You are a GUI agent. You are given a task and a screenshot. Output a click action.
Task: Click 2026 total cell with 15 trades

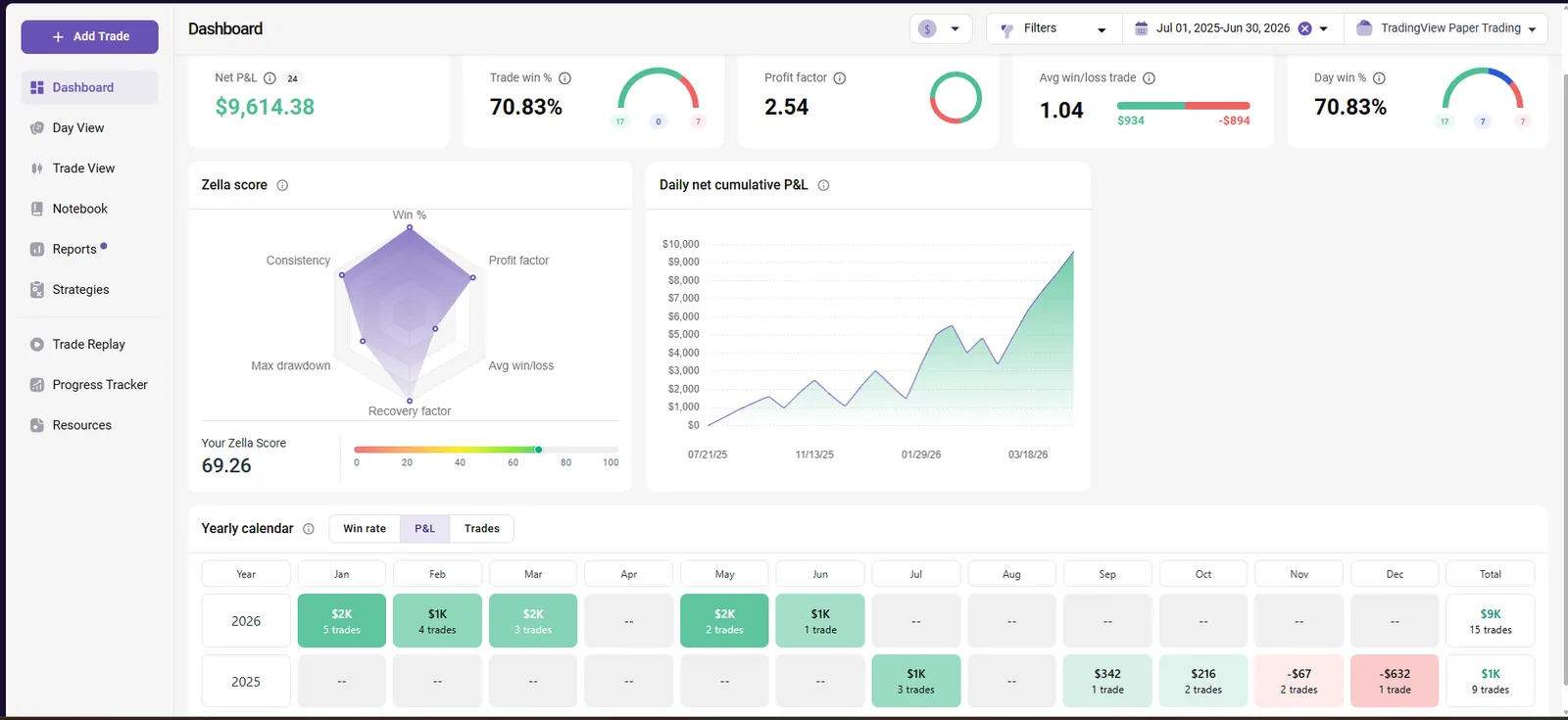[x=1491, y=621]
